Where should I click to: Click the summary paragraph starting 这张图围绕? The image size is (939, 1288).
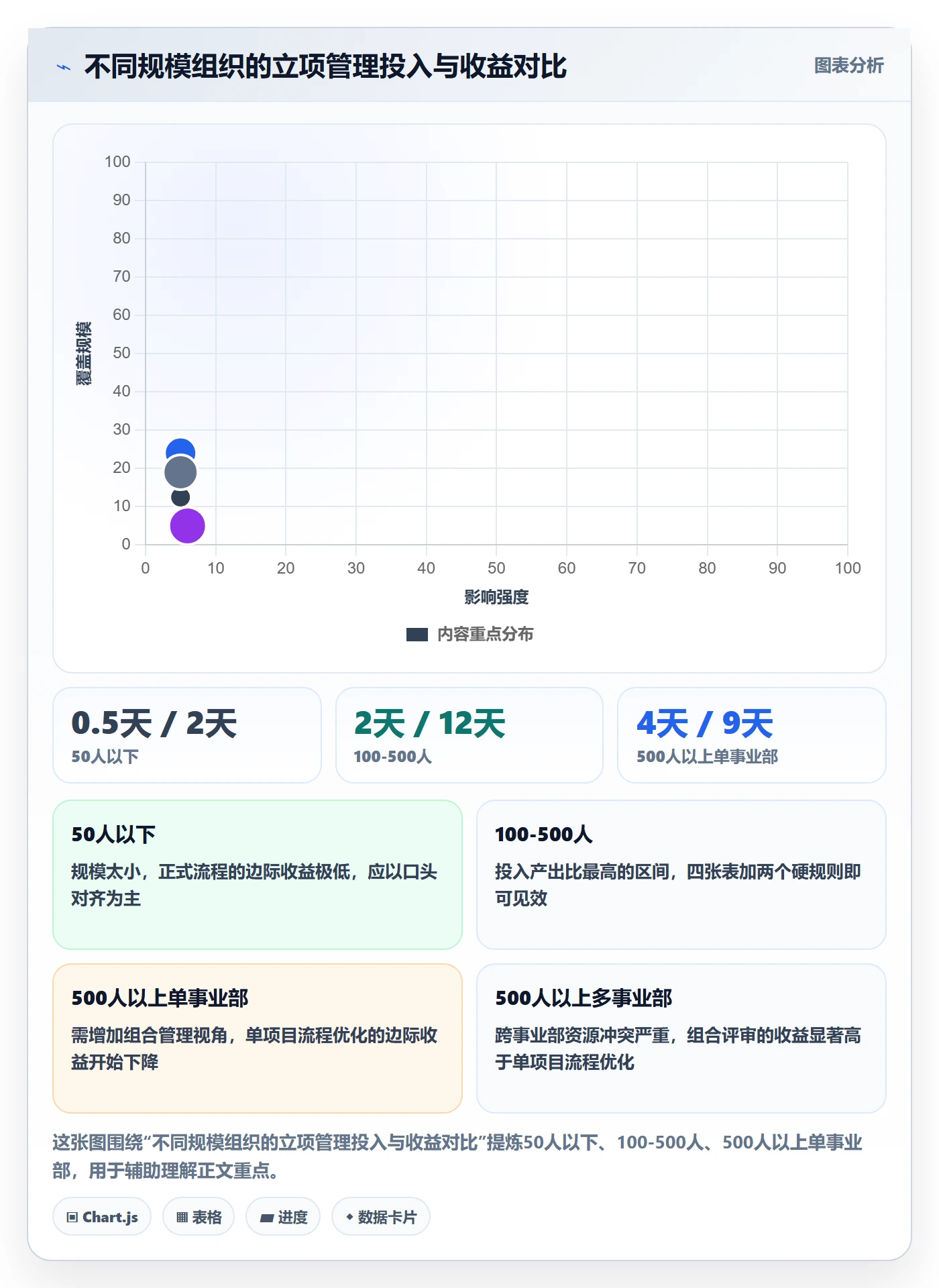point(457,1156)
